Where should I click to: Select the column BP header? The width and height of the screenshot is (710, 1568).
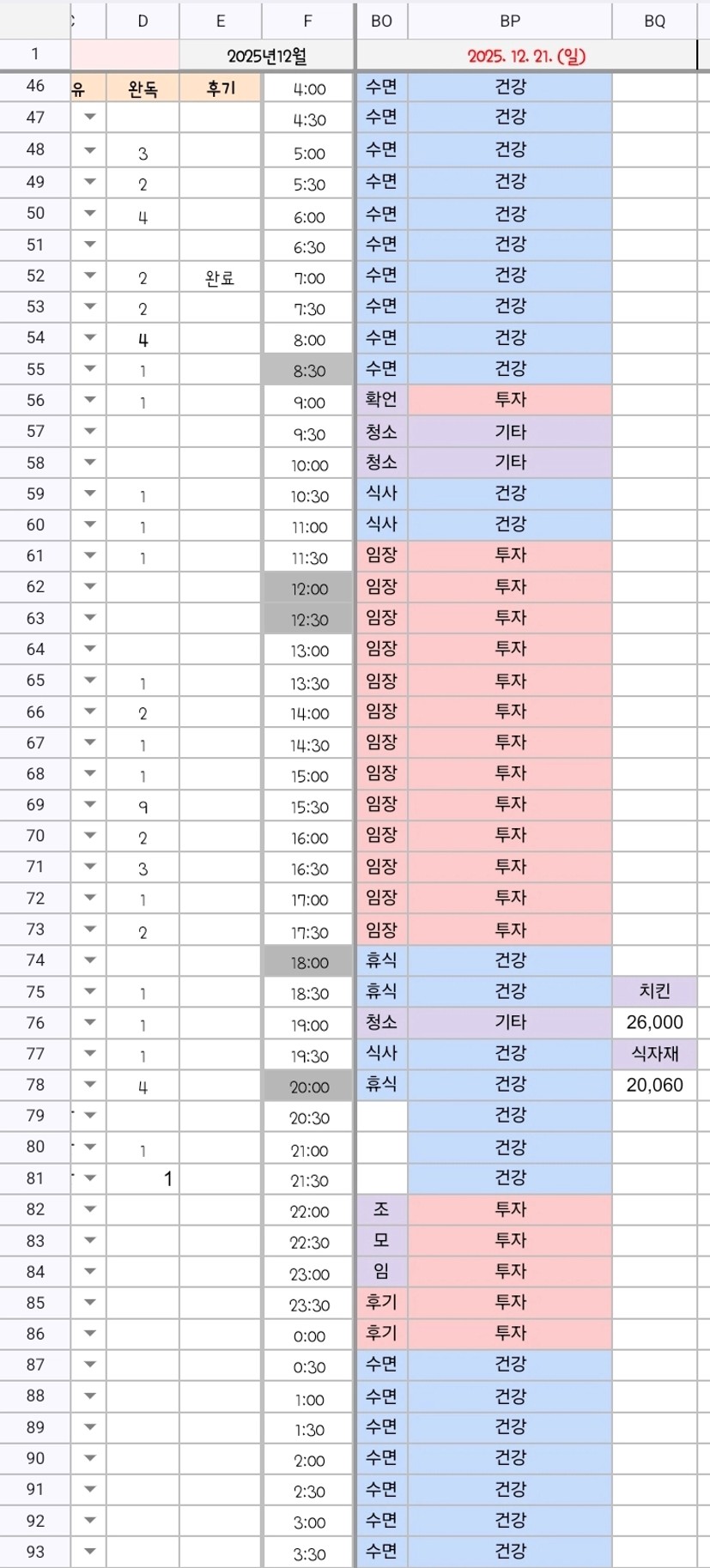pyautogui.click(x=510, y=21)
